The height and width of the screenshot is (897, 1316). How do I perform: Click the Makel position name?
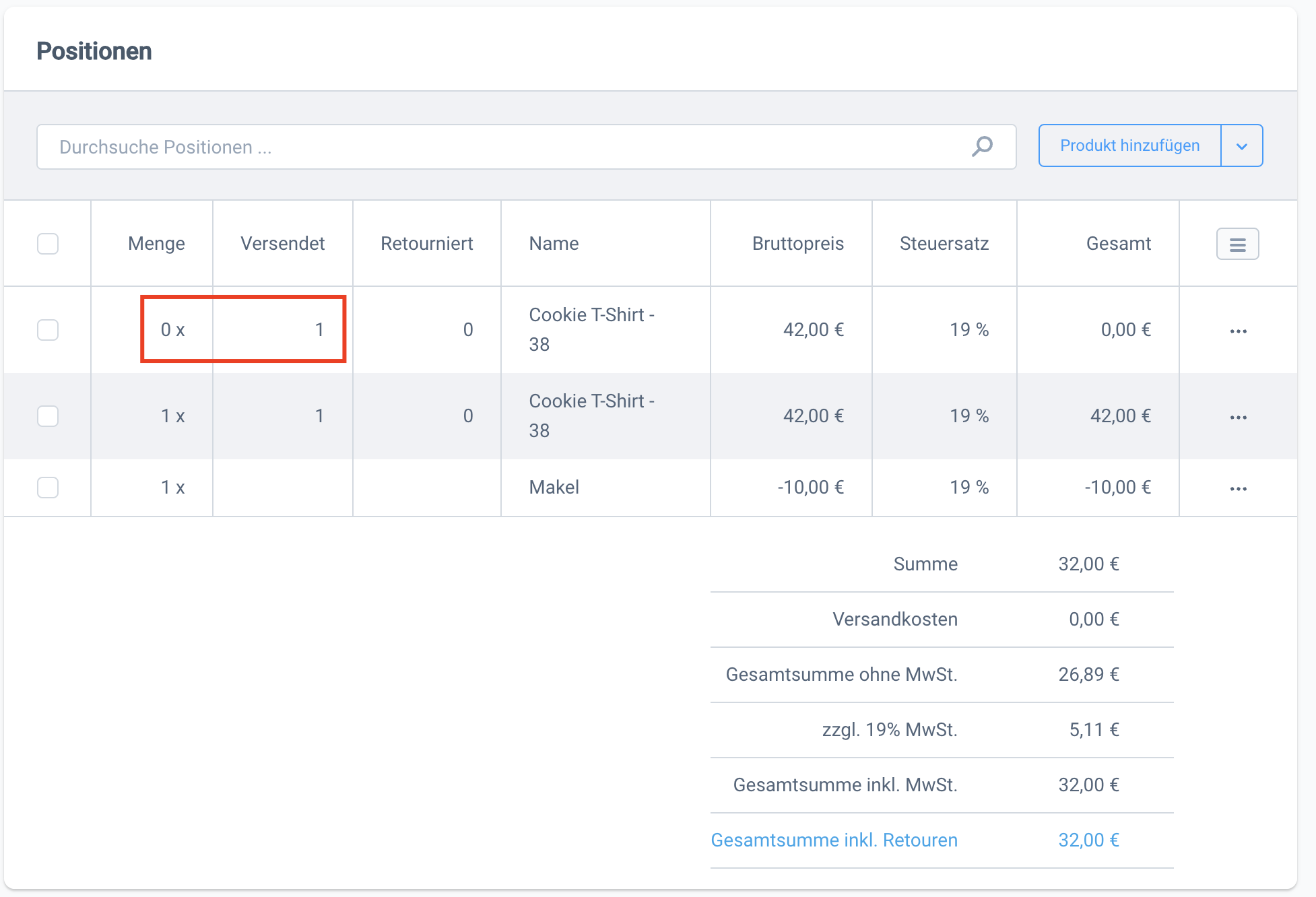click(x=554, y=488)
